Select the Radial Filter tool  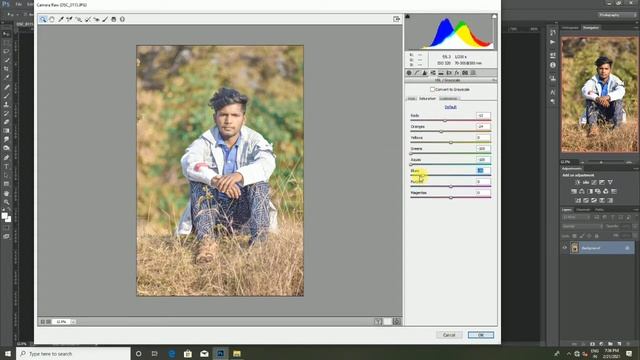(122, 19)
